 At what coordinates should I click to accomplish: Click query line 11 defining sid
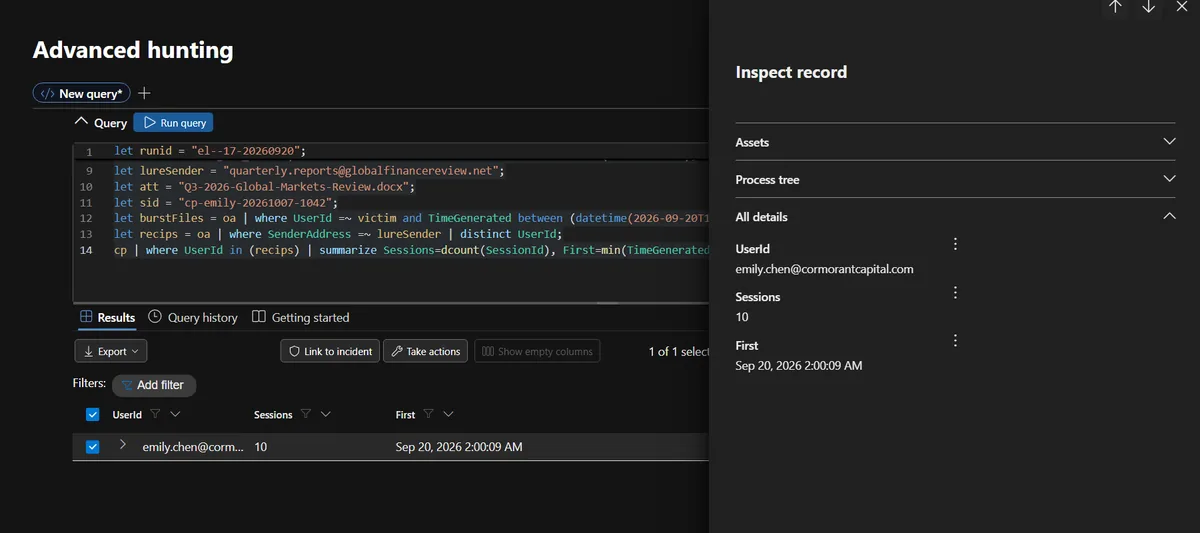224,202
